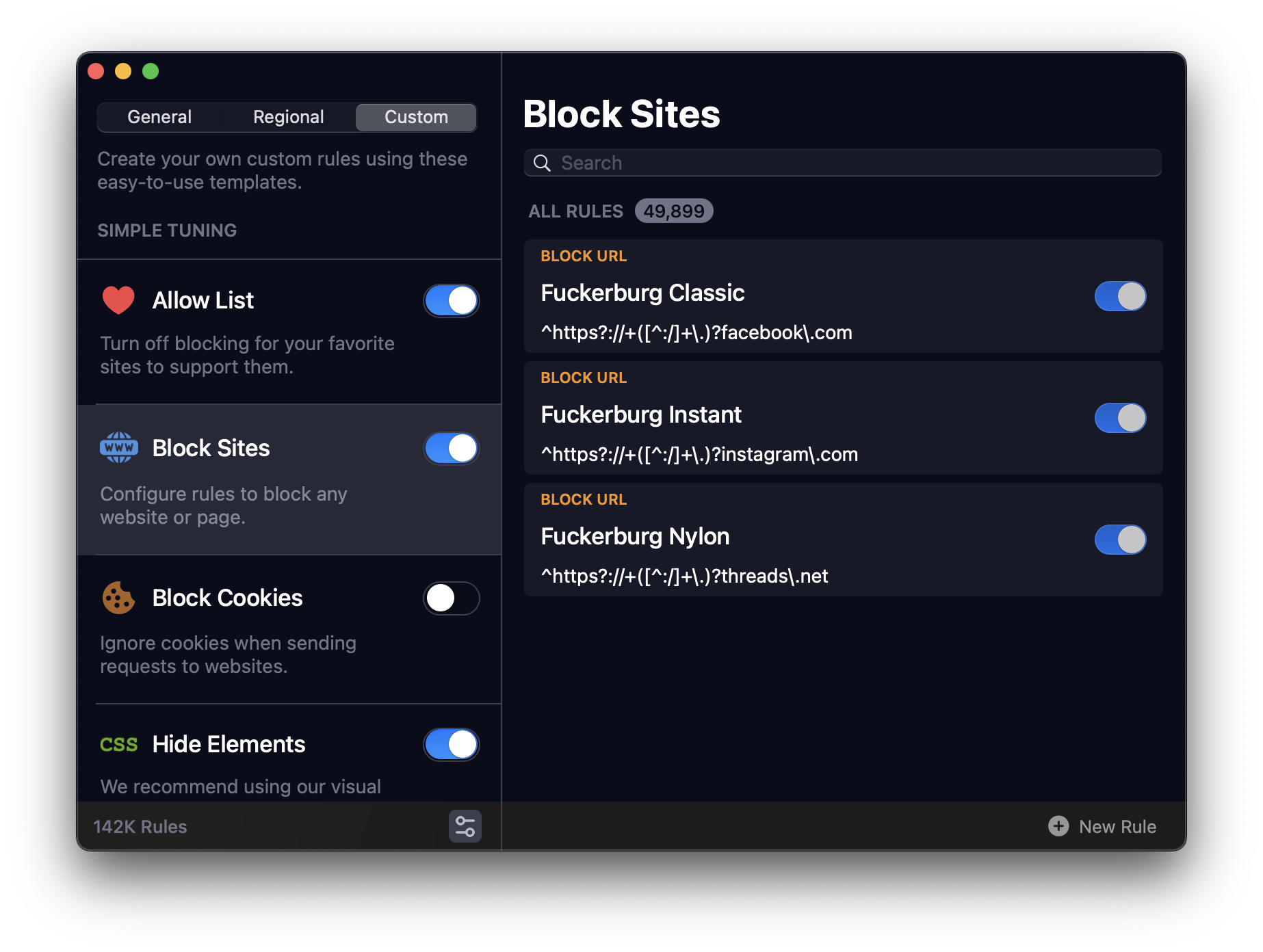Image resolution: width=1263 pixels, height=952 pixels.
Task: Open the filter settings sliders icon
Action: point(465,826)
